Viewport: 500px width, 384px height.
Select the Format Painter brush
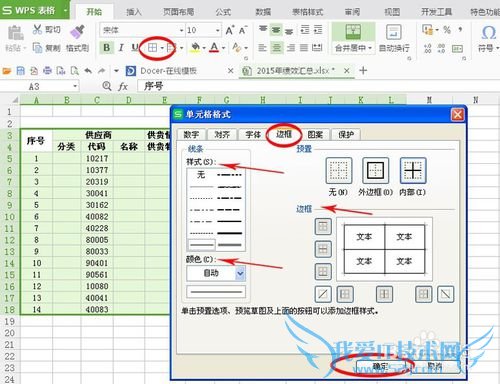77,33
